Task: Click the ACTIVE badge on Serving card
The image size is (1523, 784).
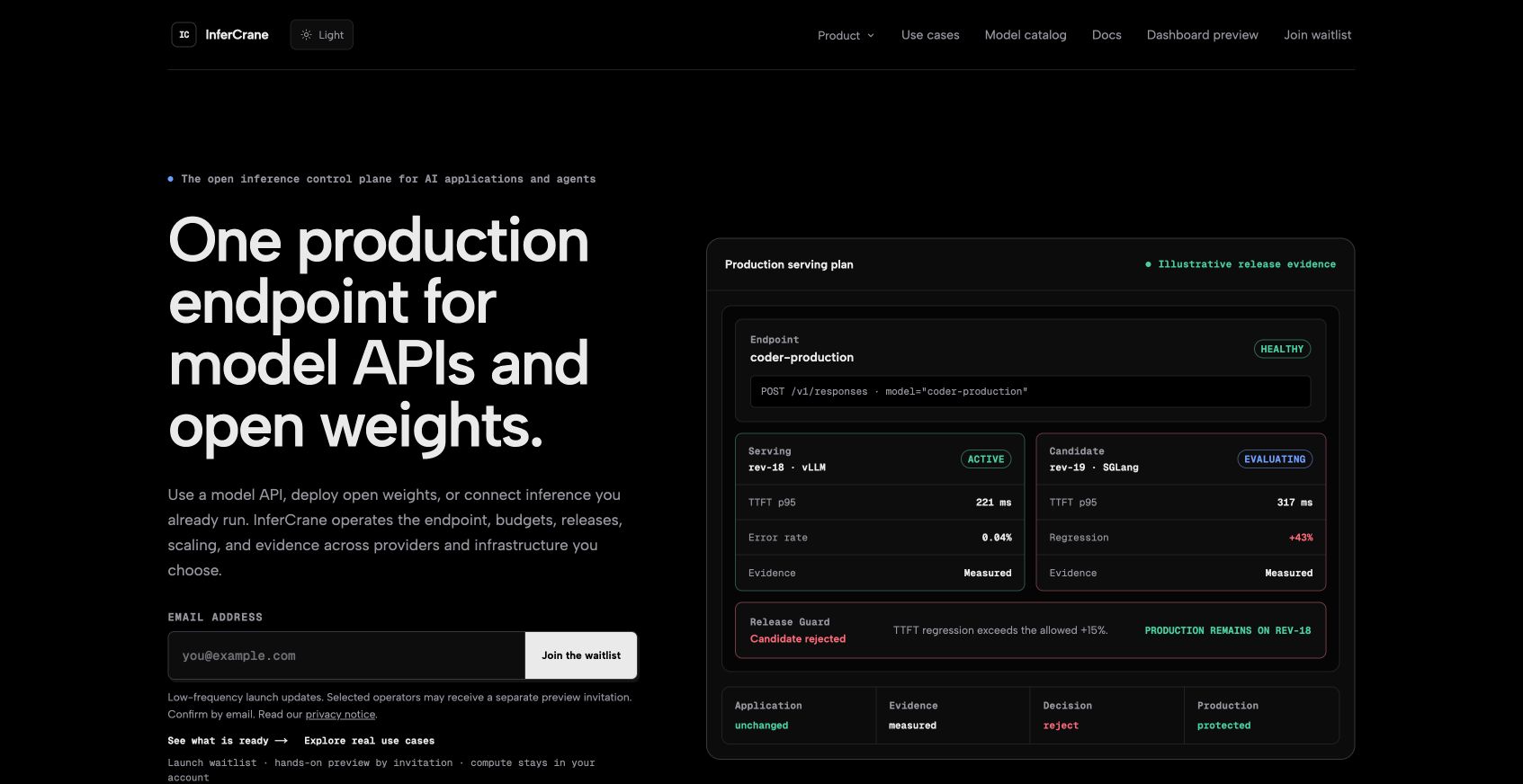Action: point(986,459)
